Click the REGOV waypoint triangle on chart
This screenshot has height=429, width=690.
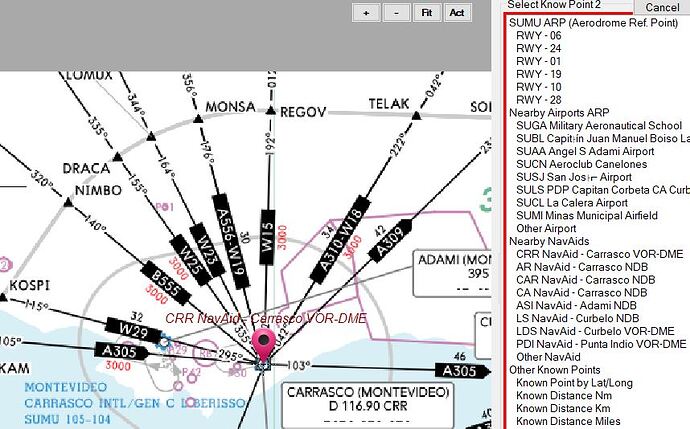click(x=271, y=110)
